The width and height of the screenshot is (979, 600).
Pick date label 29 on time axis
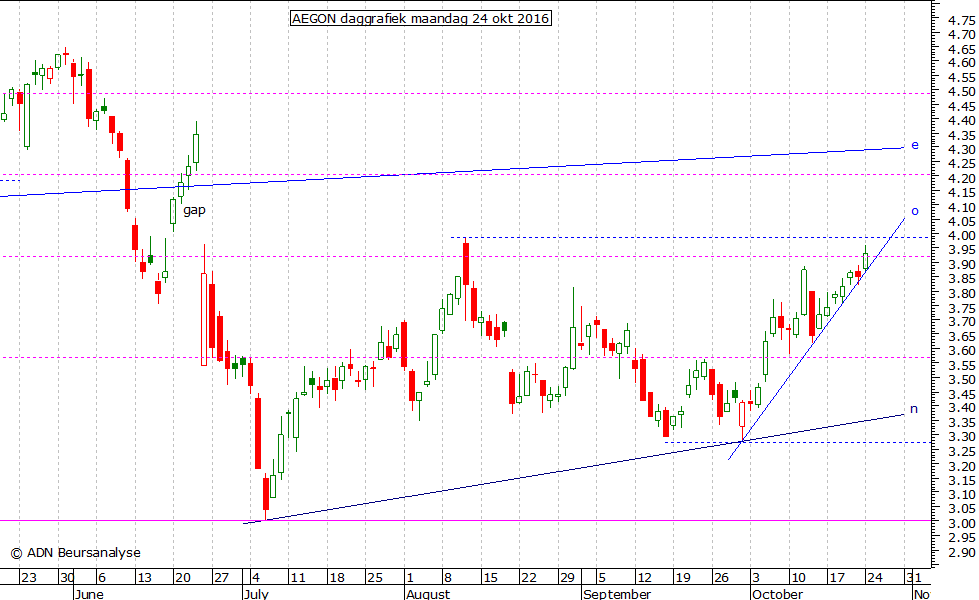(x=567, y=578)
